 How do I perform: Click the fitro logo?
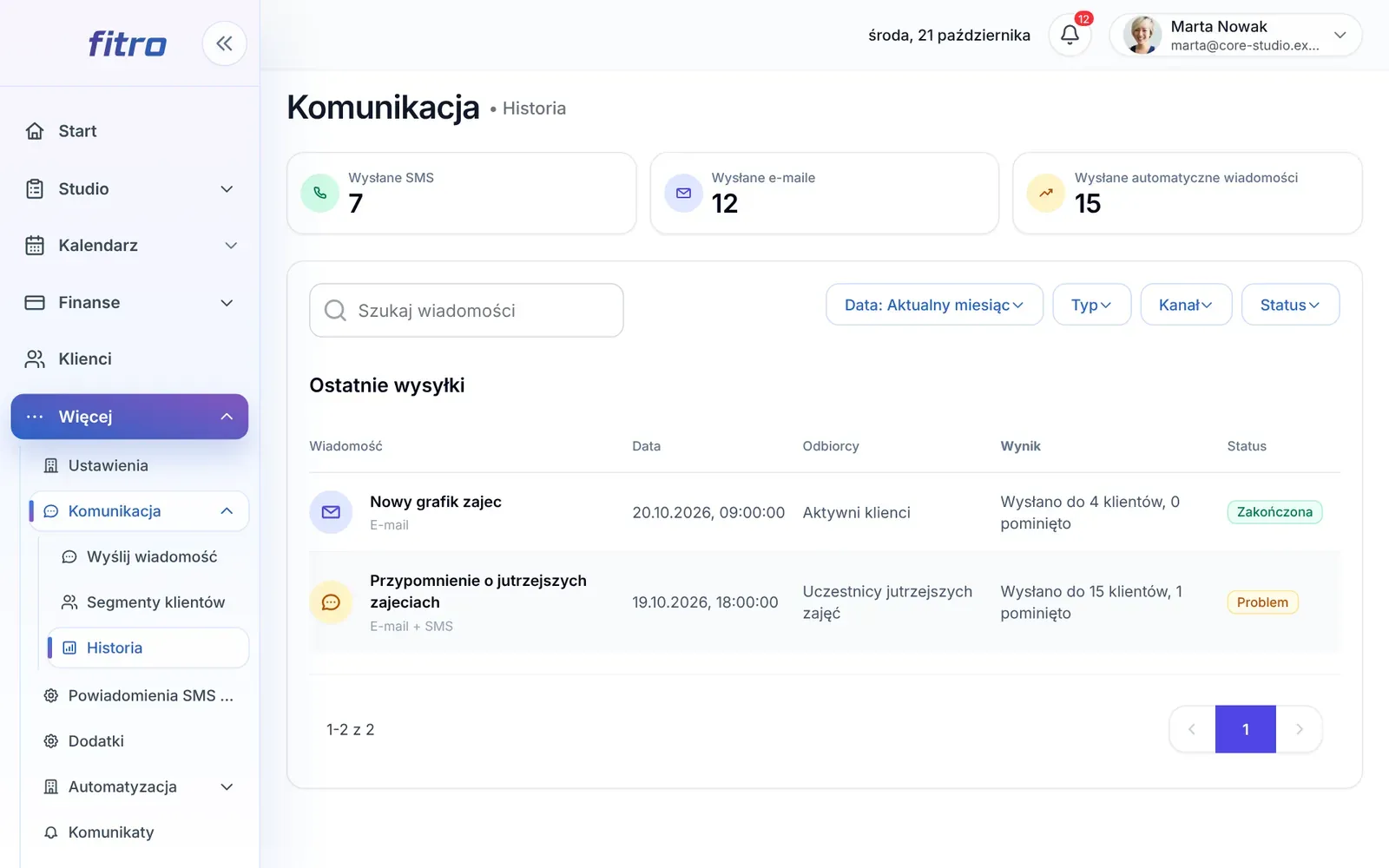click(127, 43)
